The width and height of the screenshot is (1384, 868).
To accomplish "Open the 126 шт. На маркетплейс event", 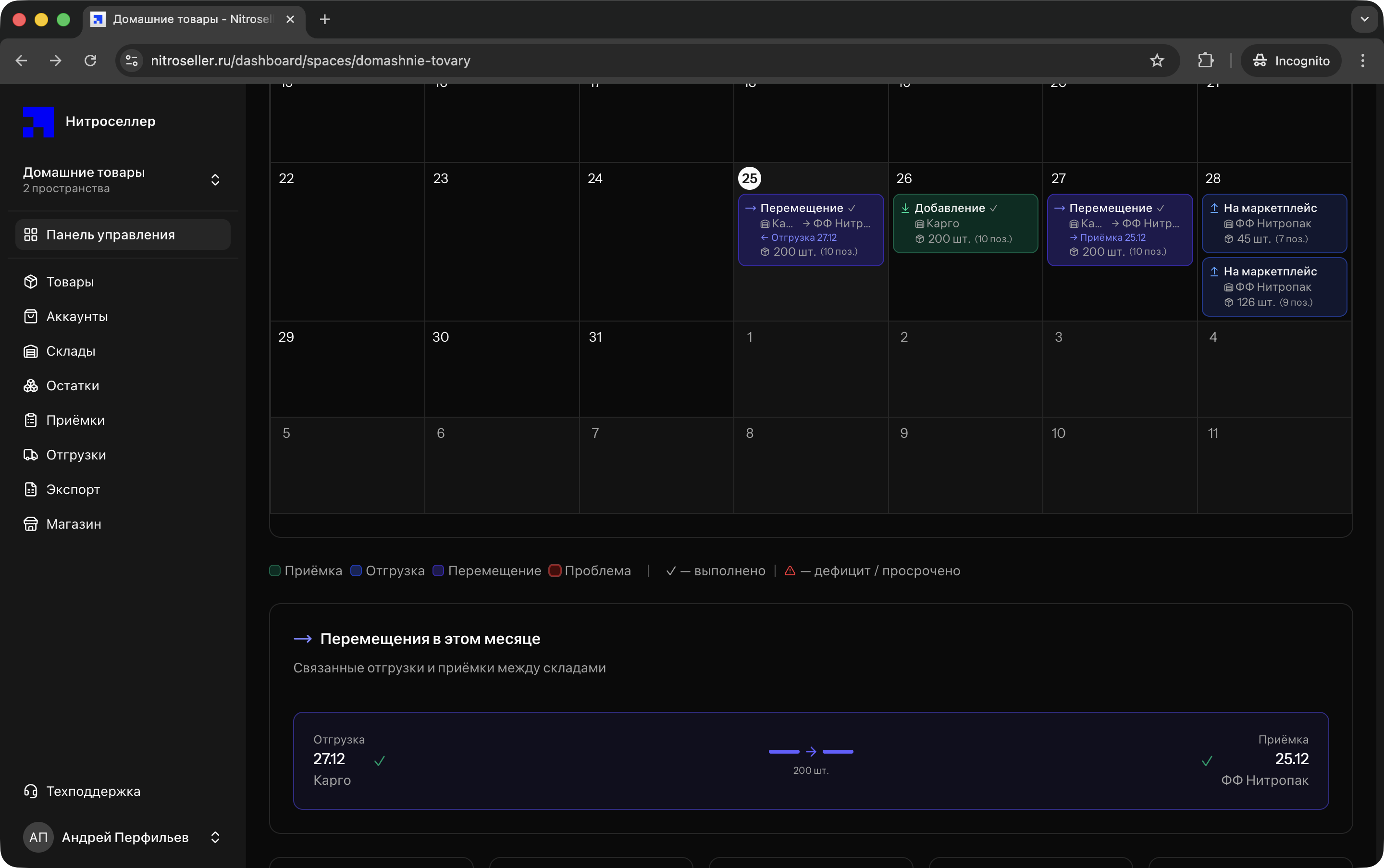I will point(1274,286).
